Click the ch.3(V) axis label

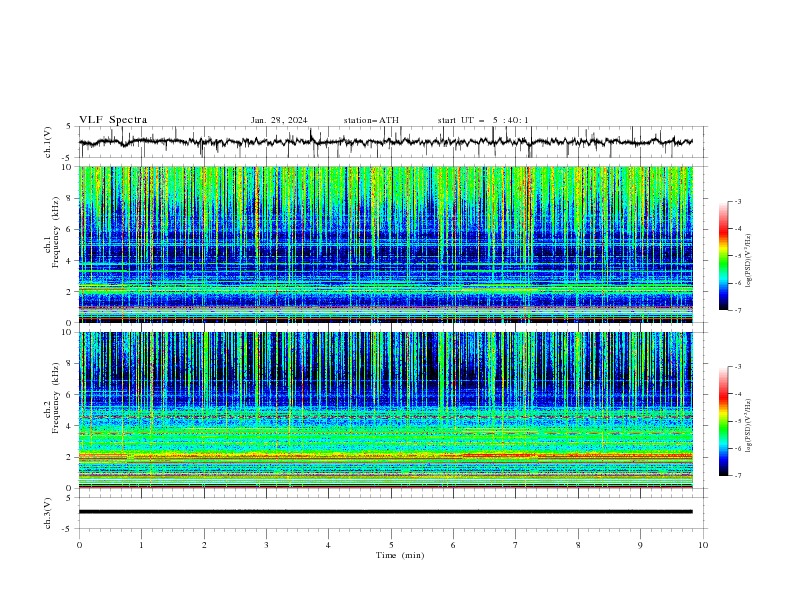(48, 513)
